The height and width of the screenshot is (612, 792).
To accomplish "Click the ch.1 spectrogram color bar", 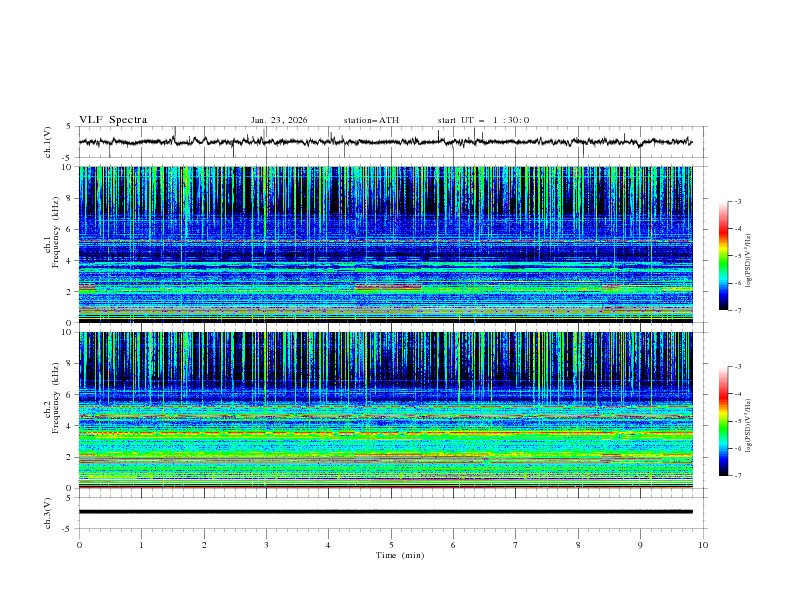I will [723, 256].
